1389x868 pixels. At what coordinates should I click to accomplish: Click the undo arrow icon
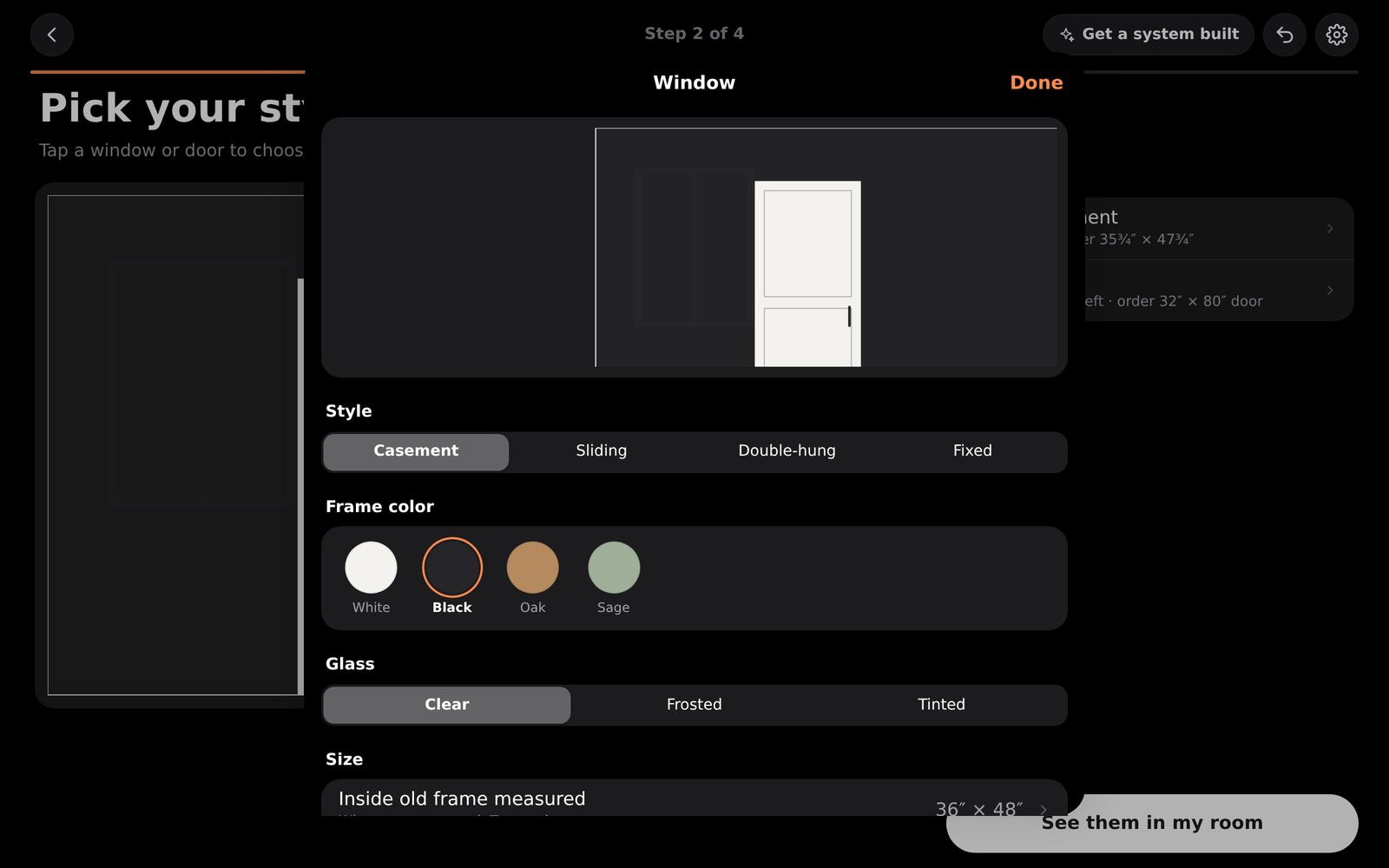coord(1285,35)
